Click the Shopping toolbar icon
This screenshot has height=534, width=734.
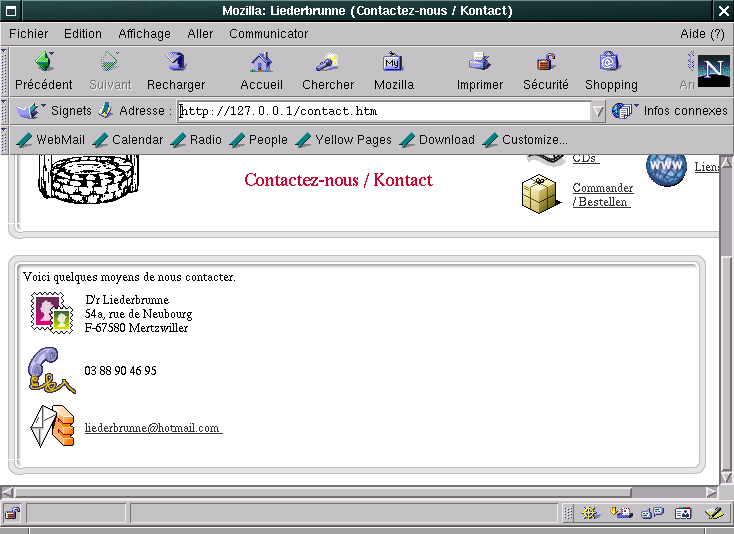coord(610,63)
